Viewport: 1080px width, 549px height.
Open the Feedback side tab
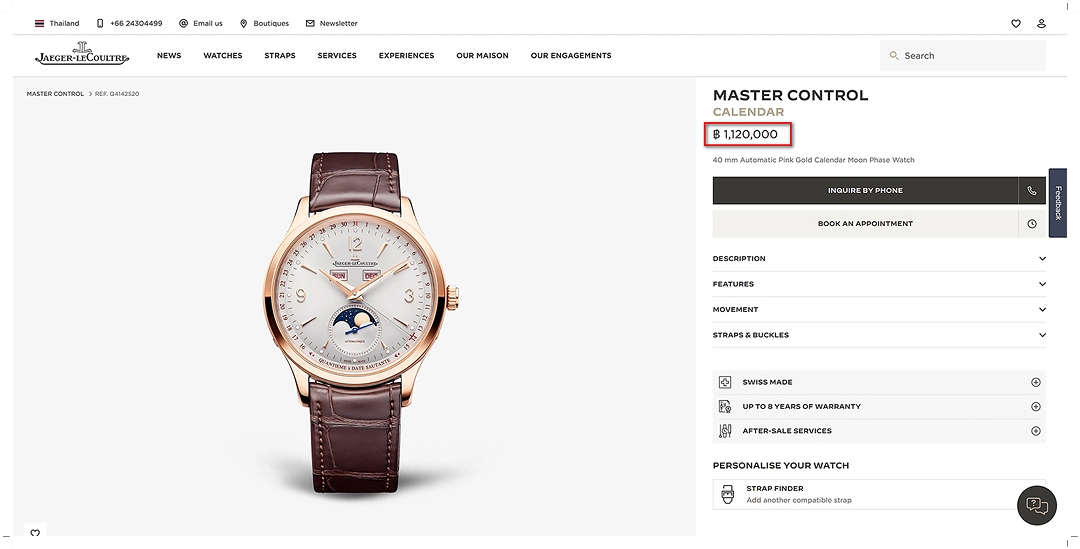(x=1058, y=203)
